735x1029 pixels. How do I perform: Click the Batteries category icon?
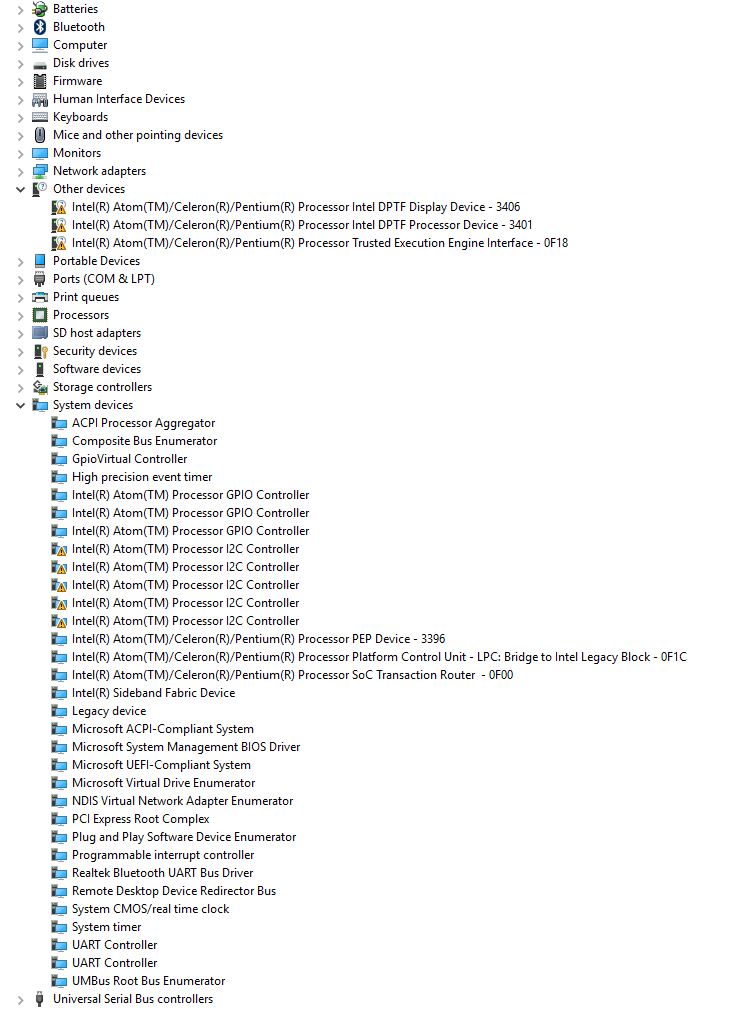(x=40, y=9)
